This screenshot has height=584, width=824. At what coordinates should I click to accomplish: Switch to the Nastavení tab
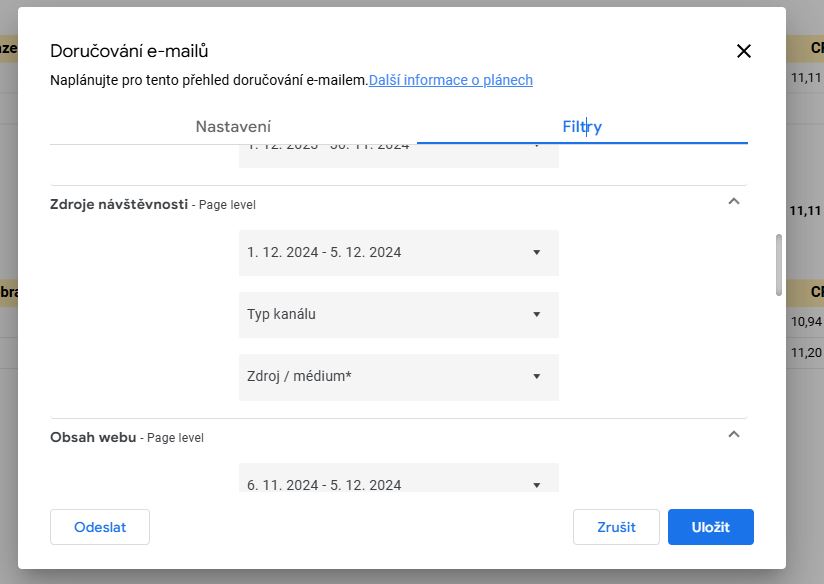233,127
